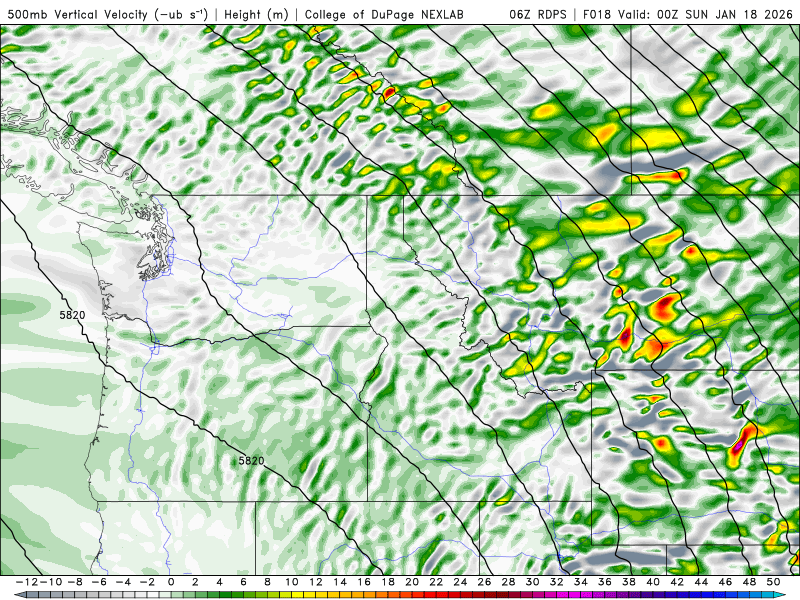Click the 14 value on the color scale
800x600 pixels.
click(x=340, y=582)
